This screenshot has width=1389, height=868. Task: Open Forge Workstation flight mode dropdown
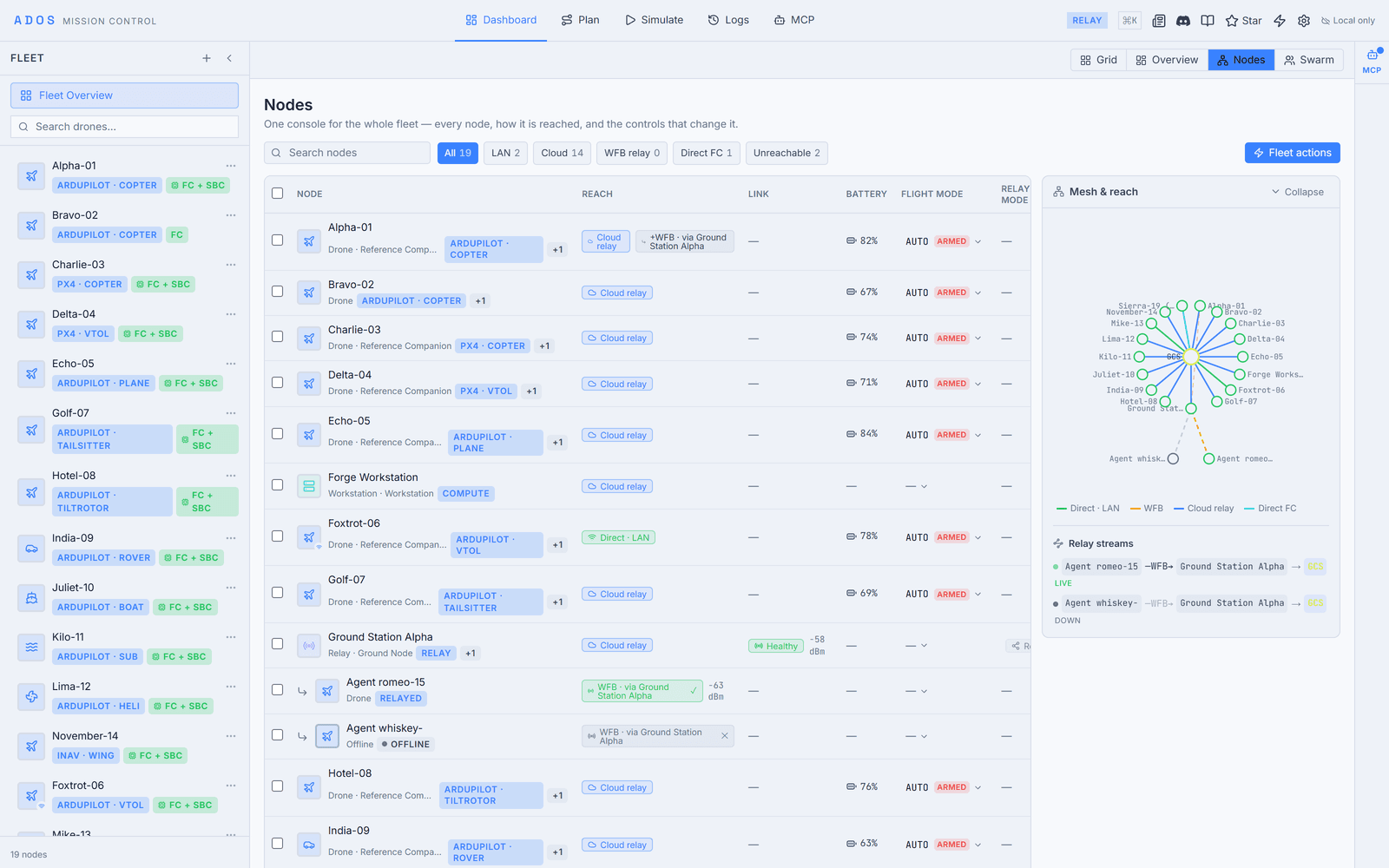pos(918,486)
